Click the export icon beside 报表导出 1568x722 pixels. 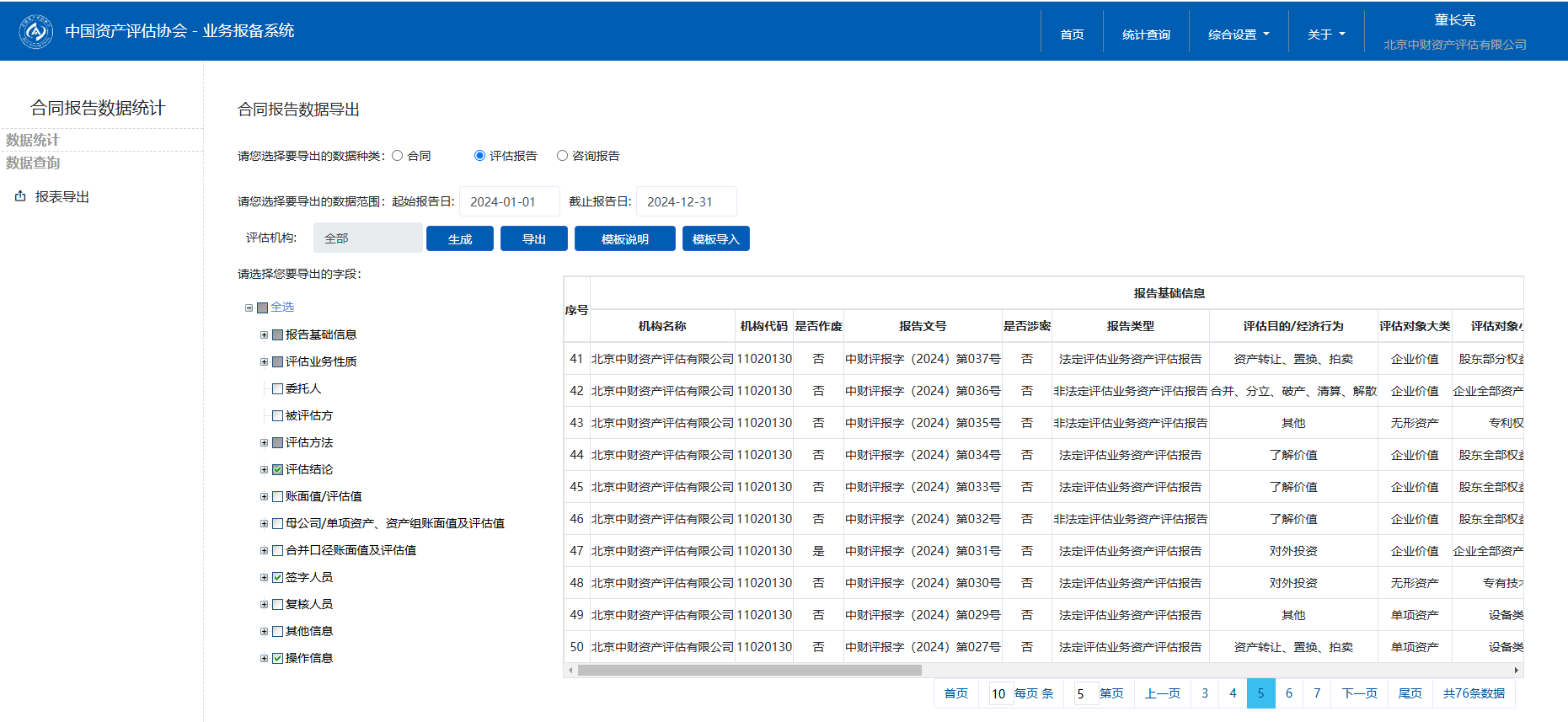[x=20, y=196]
